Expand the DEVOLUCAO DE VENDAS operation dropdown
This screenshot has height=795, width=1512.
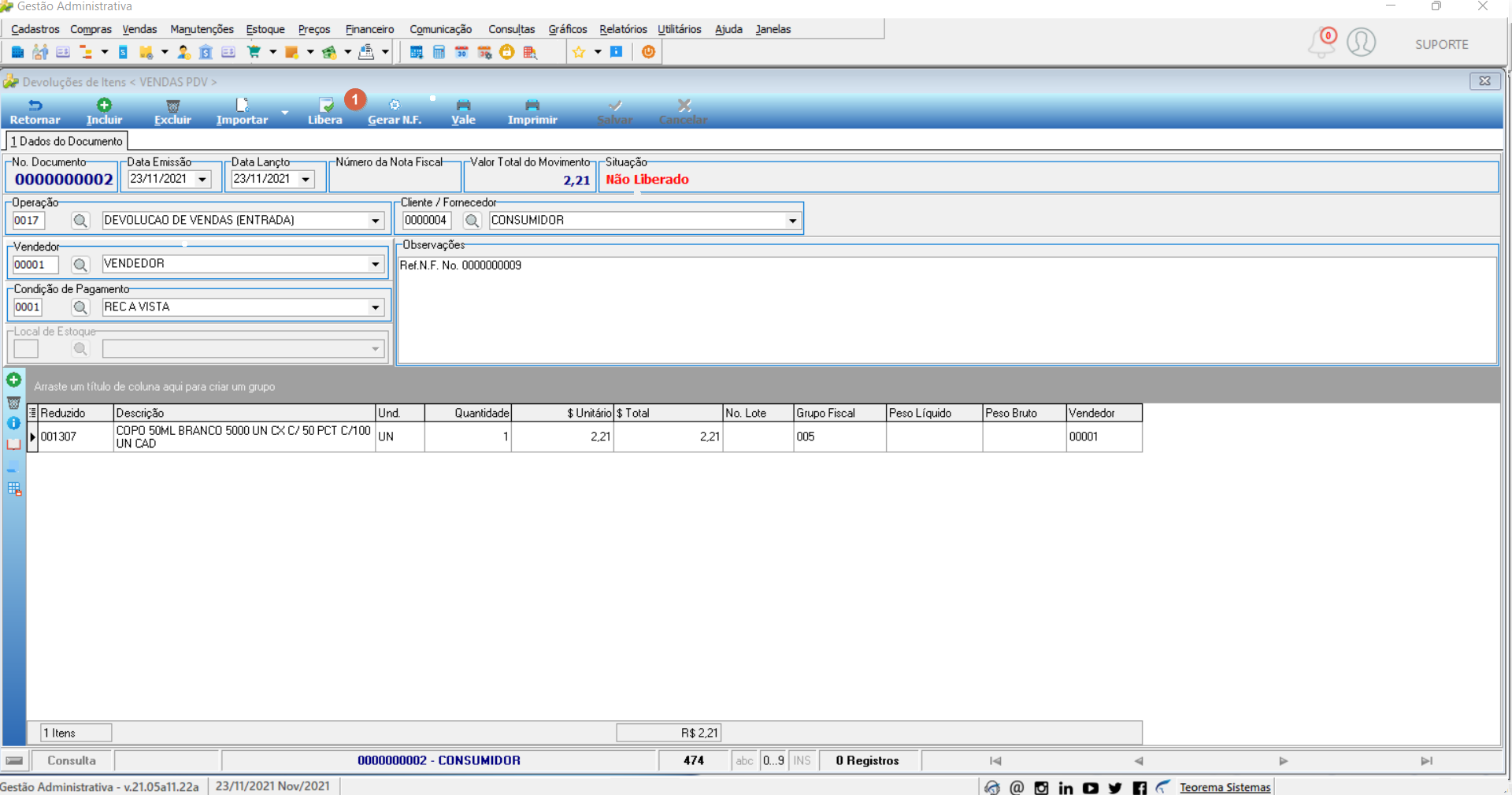coord(376,221)
